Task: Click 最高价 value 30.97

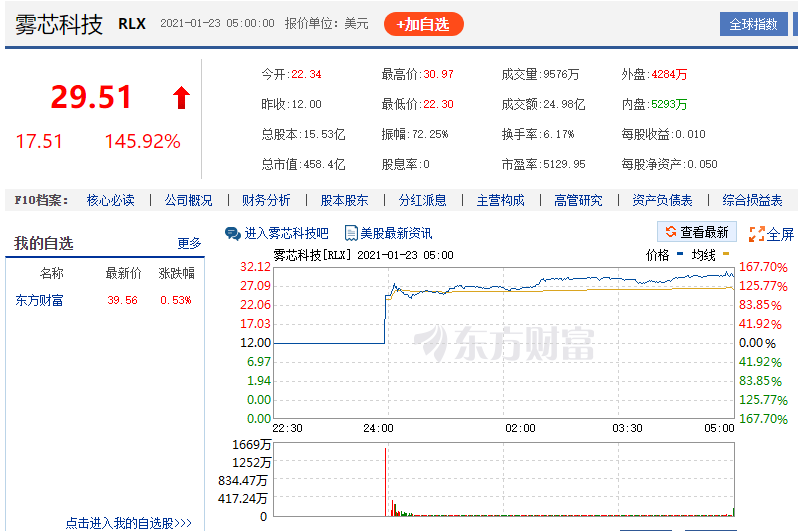Action: tap(438, 74)
